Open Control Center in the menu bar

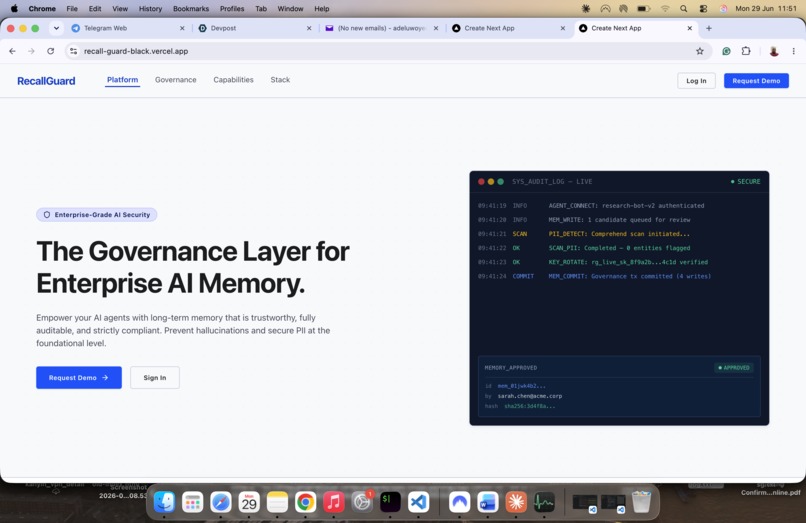(703, 9)
